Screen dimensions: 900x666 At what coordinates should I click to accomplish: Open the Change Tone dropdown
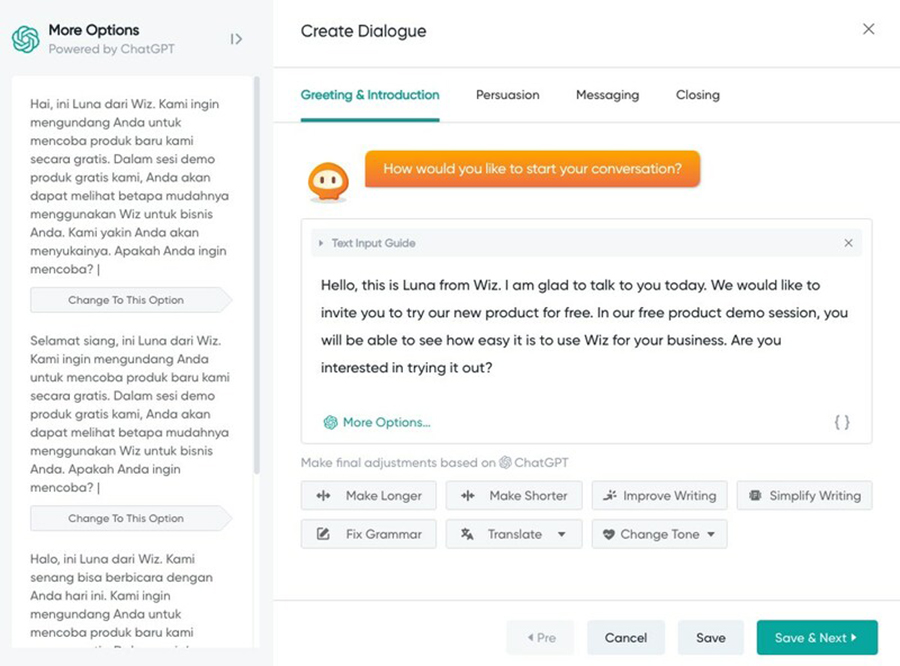point(659,534)
